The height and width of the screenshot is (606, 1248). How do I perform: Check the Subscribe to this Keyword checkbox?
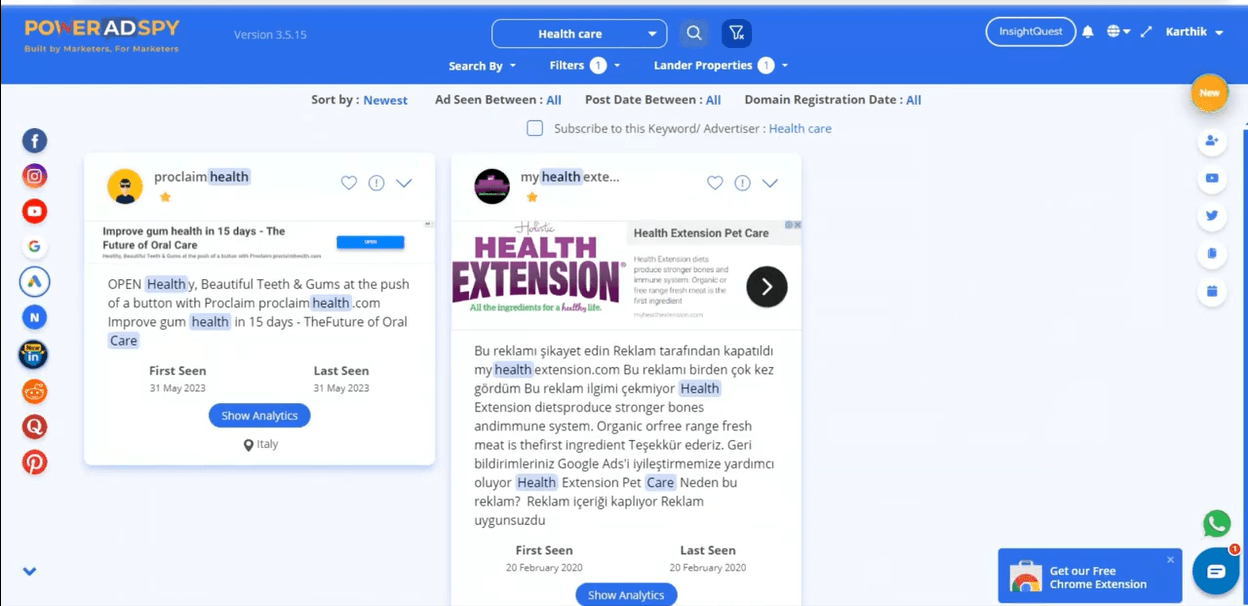pos(535,128)
